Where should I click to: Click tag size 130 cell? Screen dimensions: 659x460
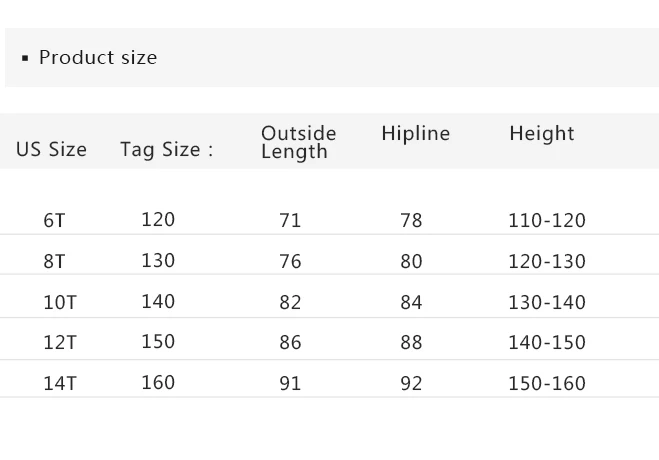click(158, 260)
